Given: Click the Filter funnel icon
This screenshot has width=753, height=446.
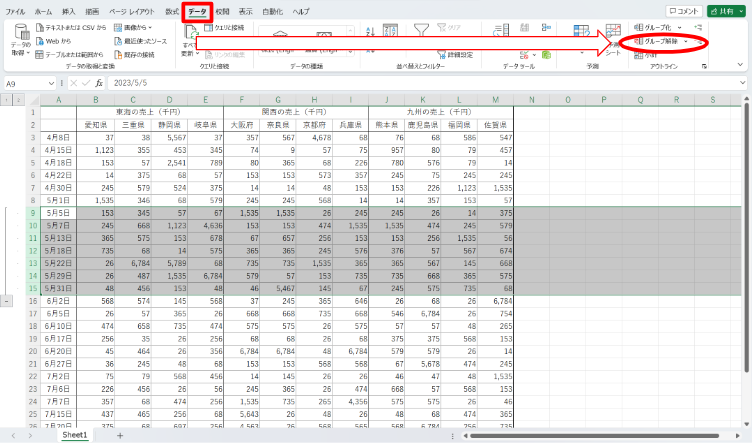Looking at the screenshot, I should click(x=421, y=29).
